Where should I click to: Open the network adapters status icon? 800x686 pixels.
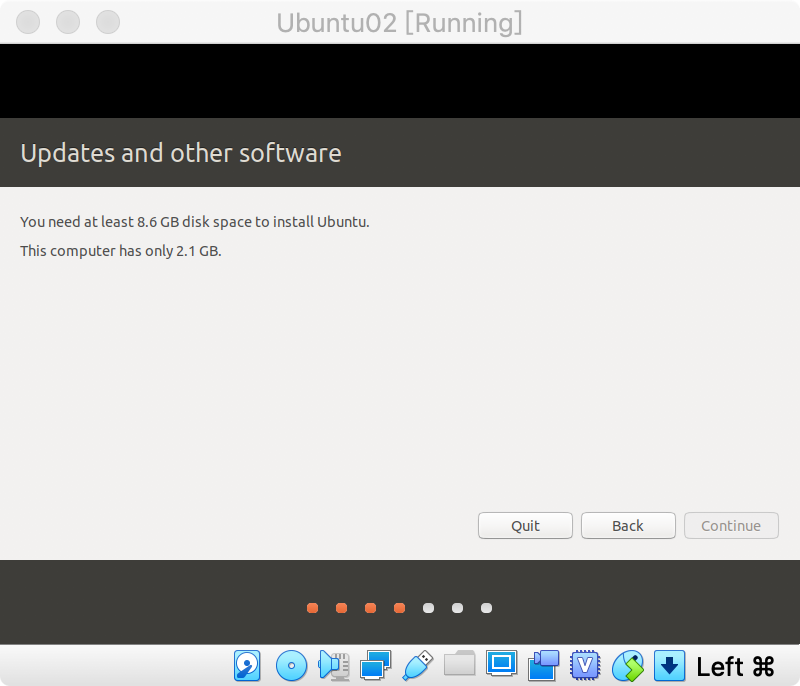click(376, 666)
